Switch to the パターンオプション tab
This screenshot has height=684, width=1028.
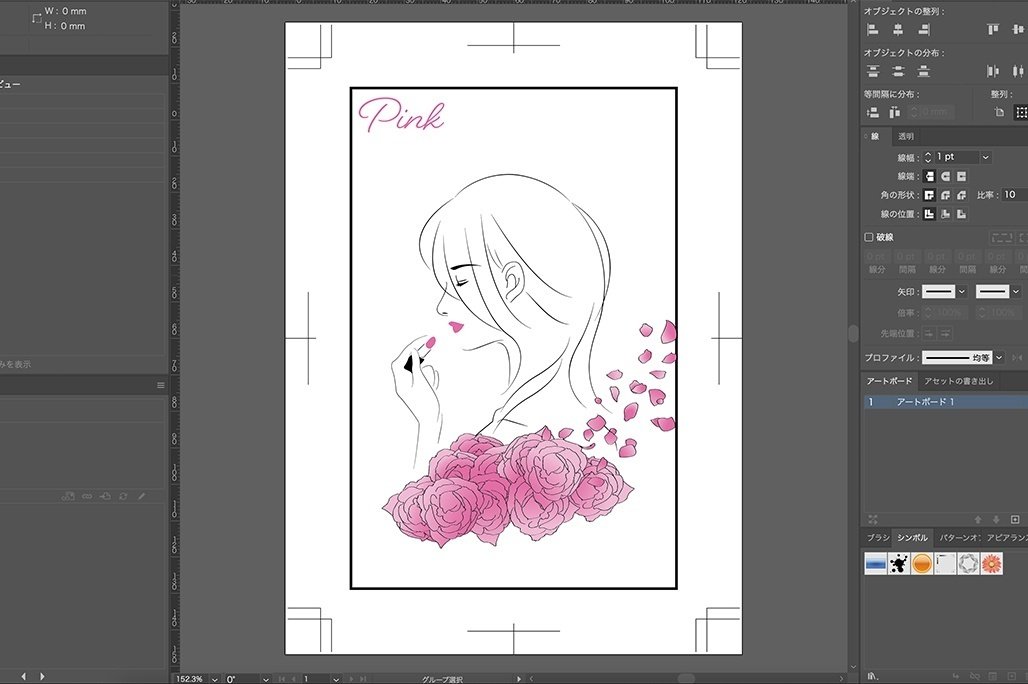(960, 538)
